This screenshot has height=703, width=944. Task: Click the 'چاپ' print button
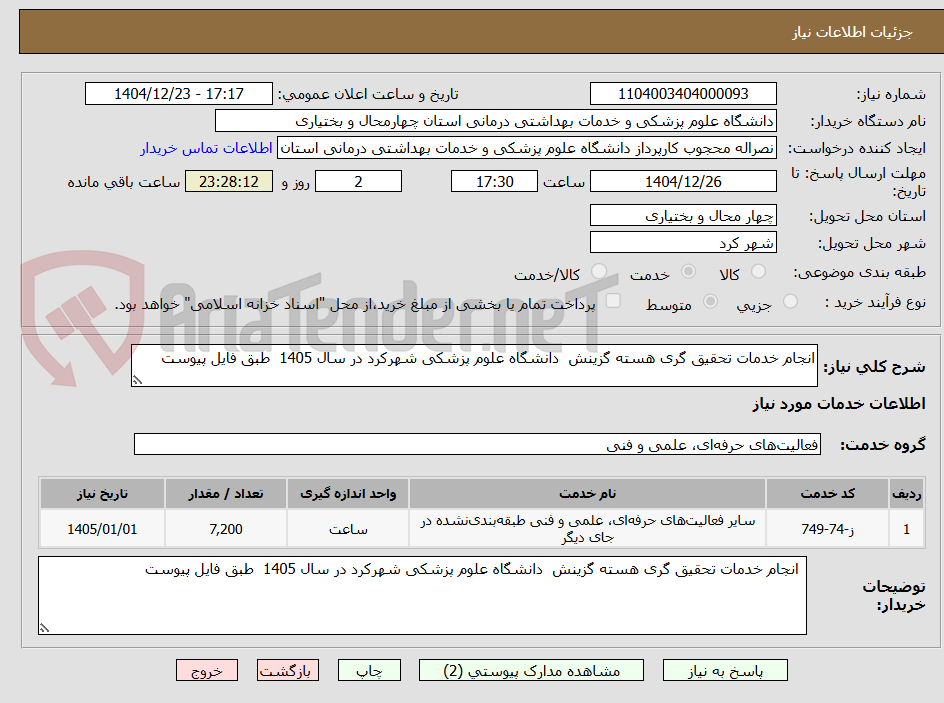coord(369,670)
